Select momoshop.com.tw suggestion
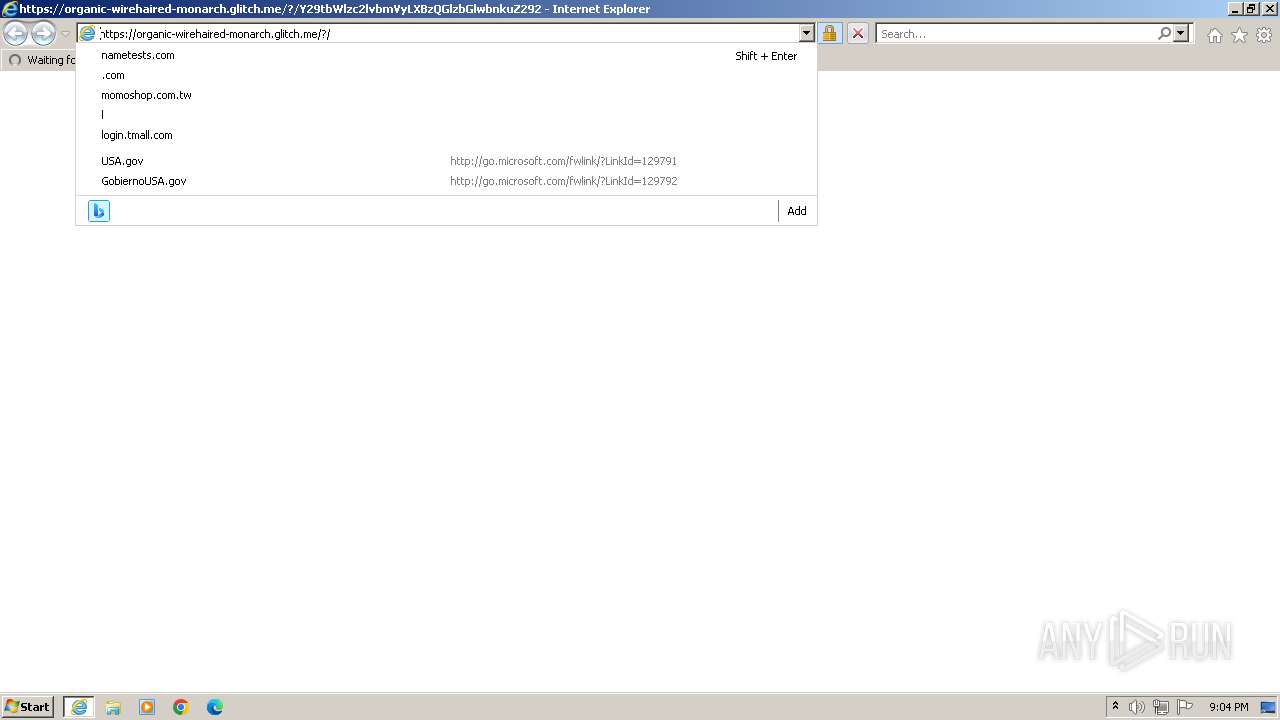Viewport: 1280px width, 720px height. click(446, 95)
